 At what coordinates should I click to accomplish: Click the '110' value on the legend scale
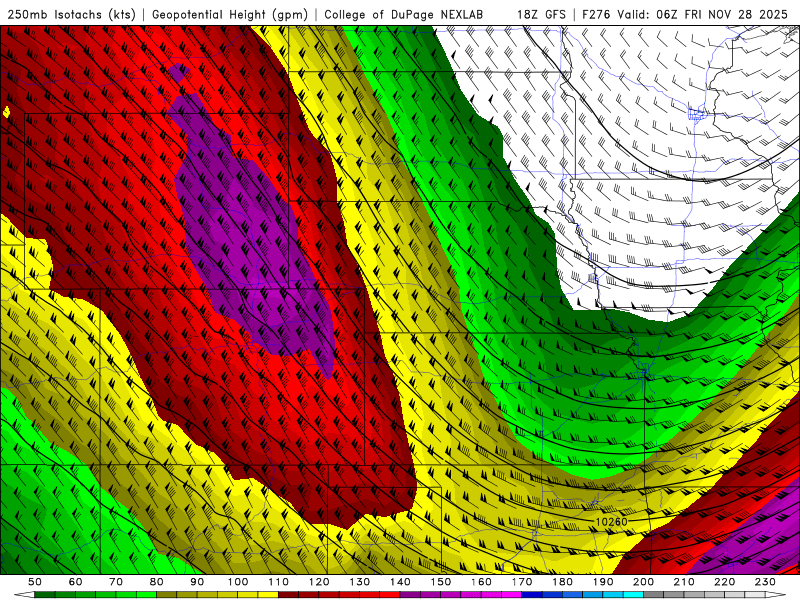[x=278, y=582]
